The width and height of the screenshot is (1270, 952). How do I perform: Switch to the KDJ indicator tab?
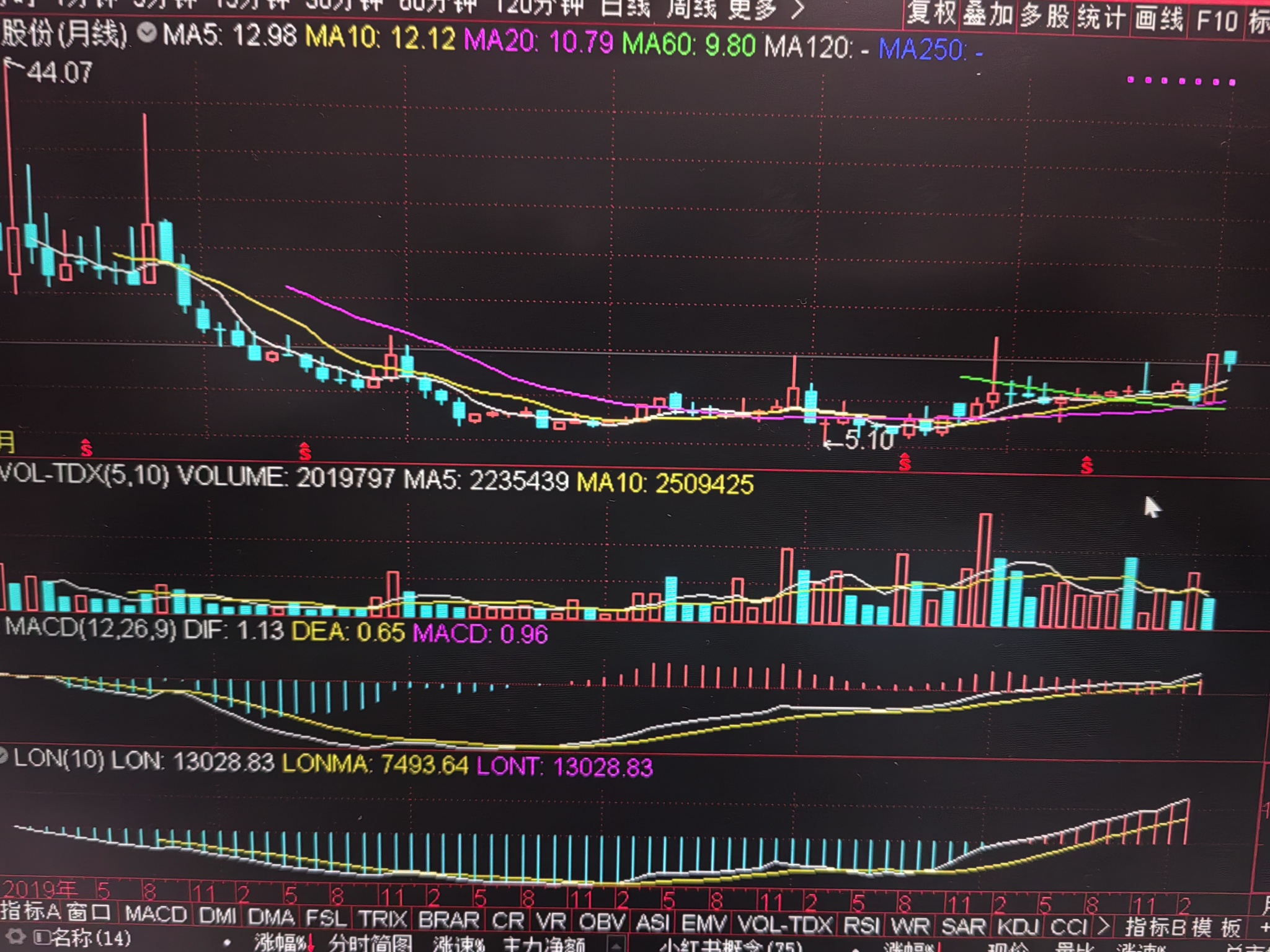[x=1018, y=927]
